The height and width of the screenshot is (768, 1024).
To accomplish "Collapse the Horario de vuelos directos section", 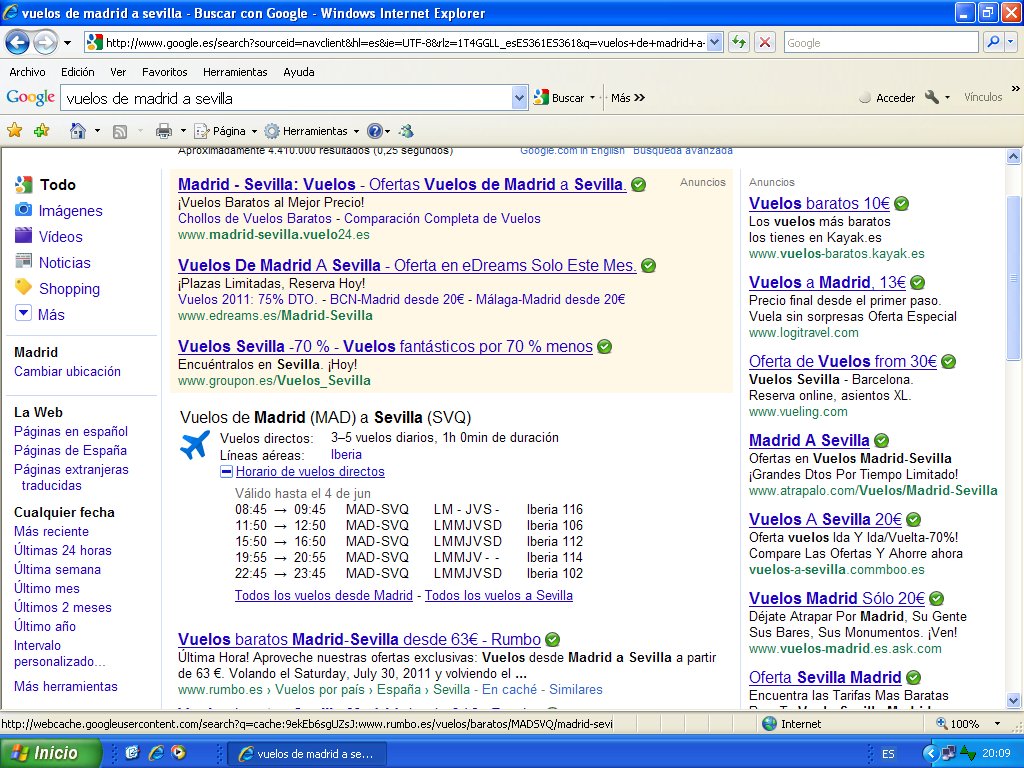I will (x=227, y=472).
